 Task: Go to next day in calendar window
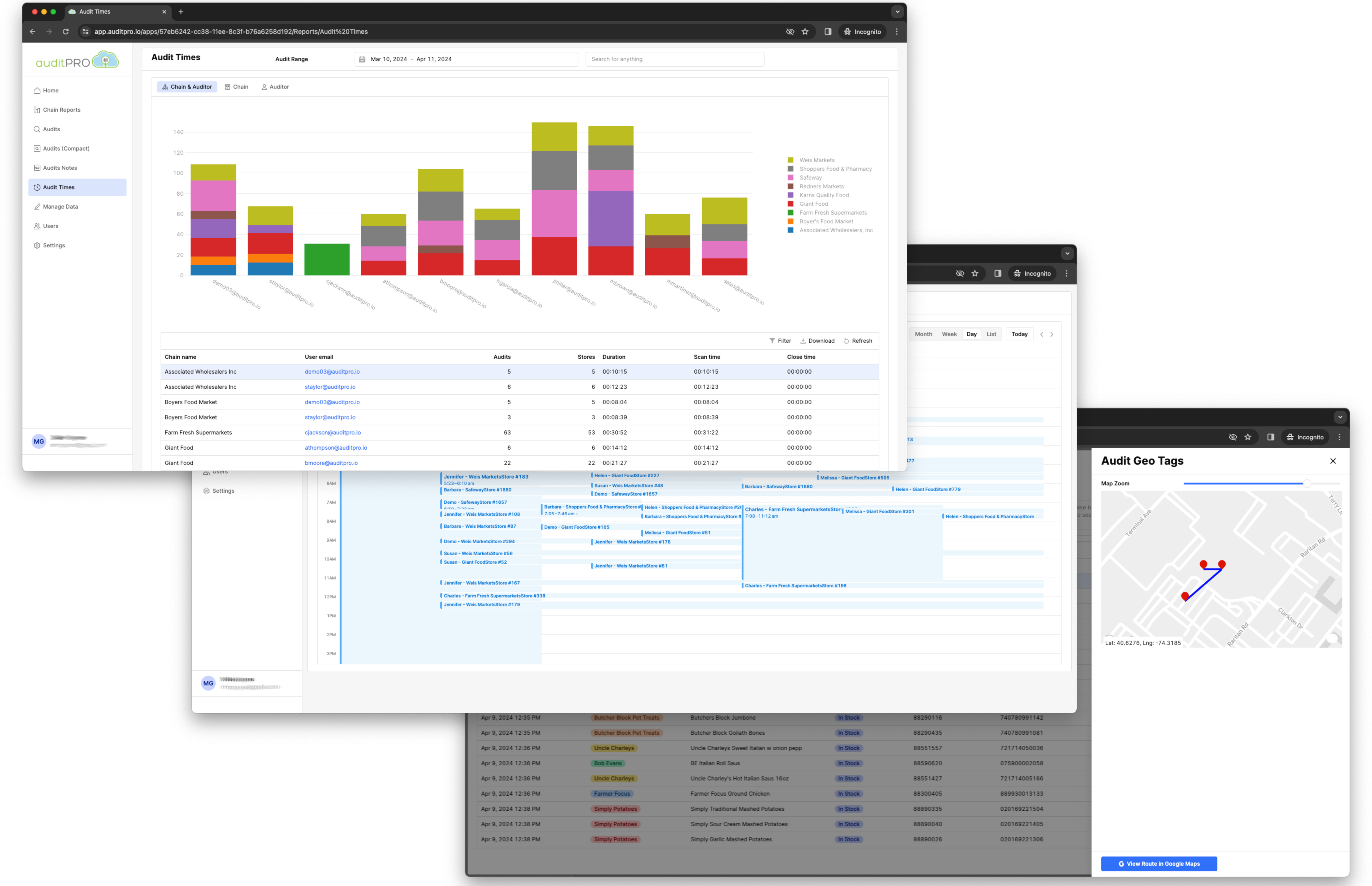(x=1052, y=334)
